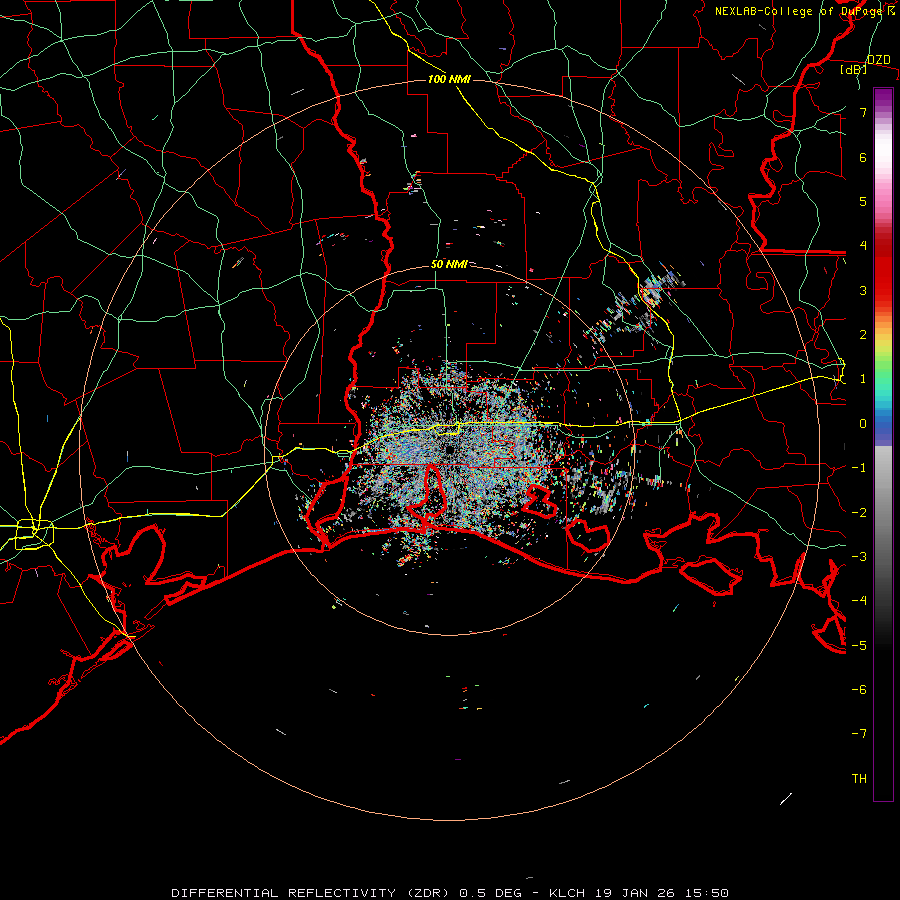
Task: Click the -1 value on the color scale
Action: pos(859,468)
